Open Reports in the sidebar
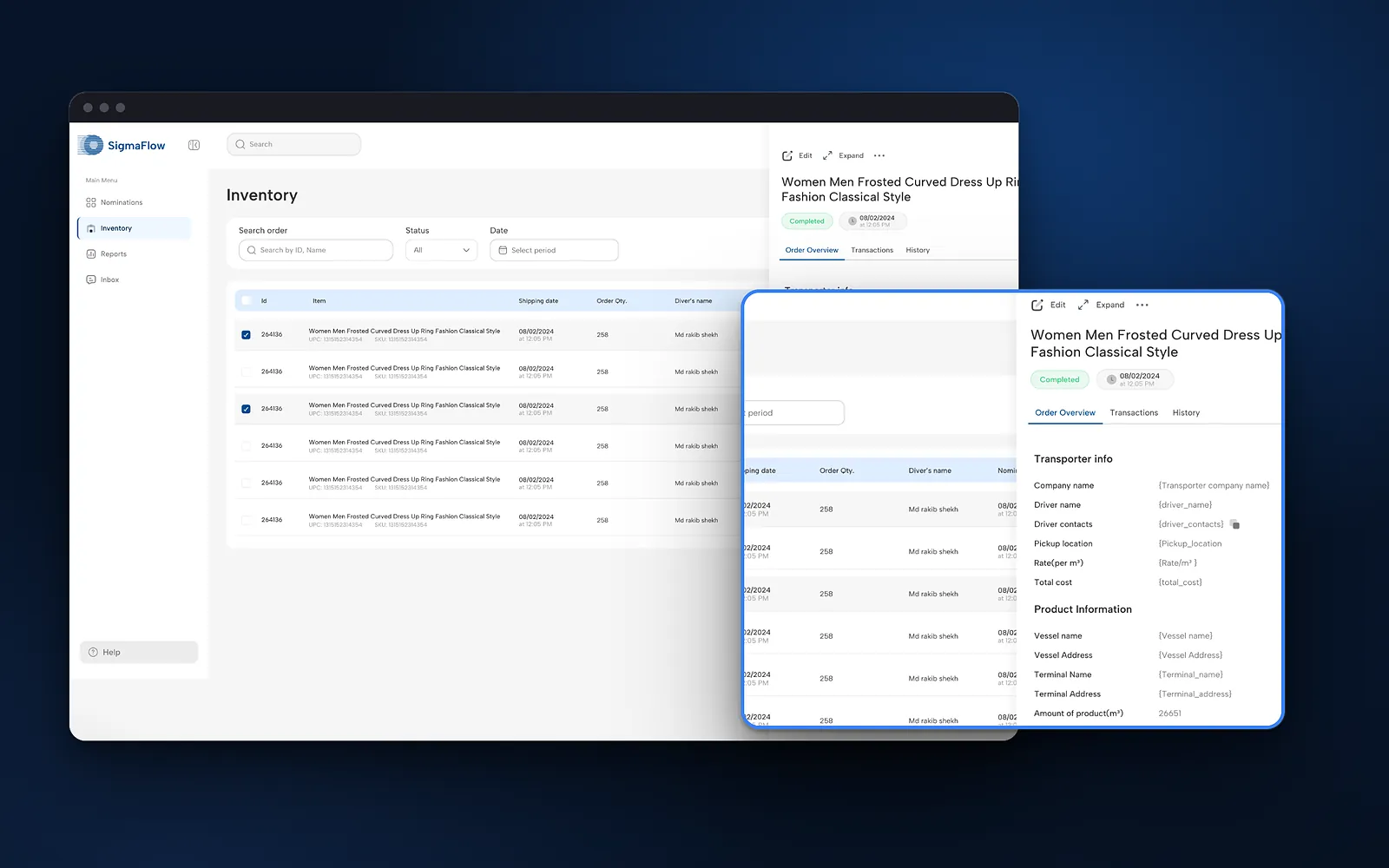This screenshot has height=868, width=1389. tap(107, 254)
